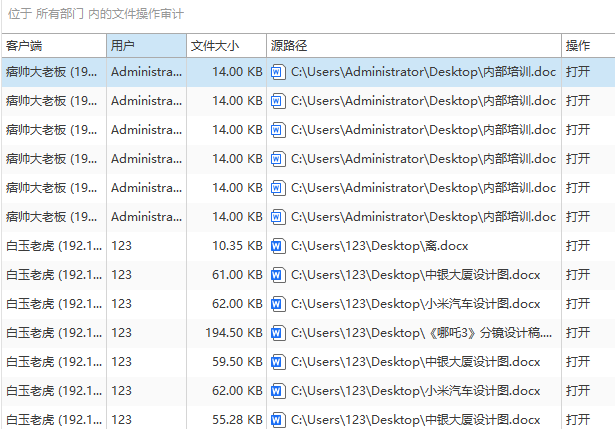Click Word icon in the 194.50 KB row
The image size is (615, 429).
coord(277,333)
